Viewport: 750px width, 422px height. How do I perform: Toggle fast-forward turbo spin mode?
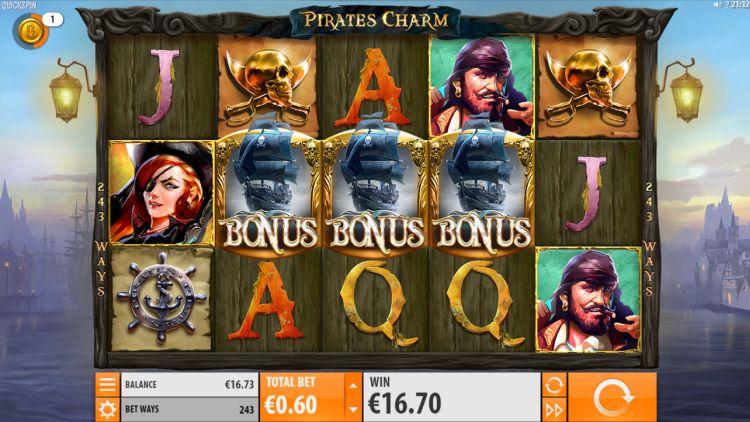pyautogui.click(x=554, y=410)
